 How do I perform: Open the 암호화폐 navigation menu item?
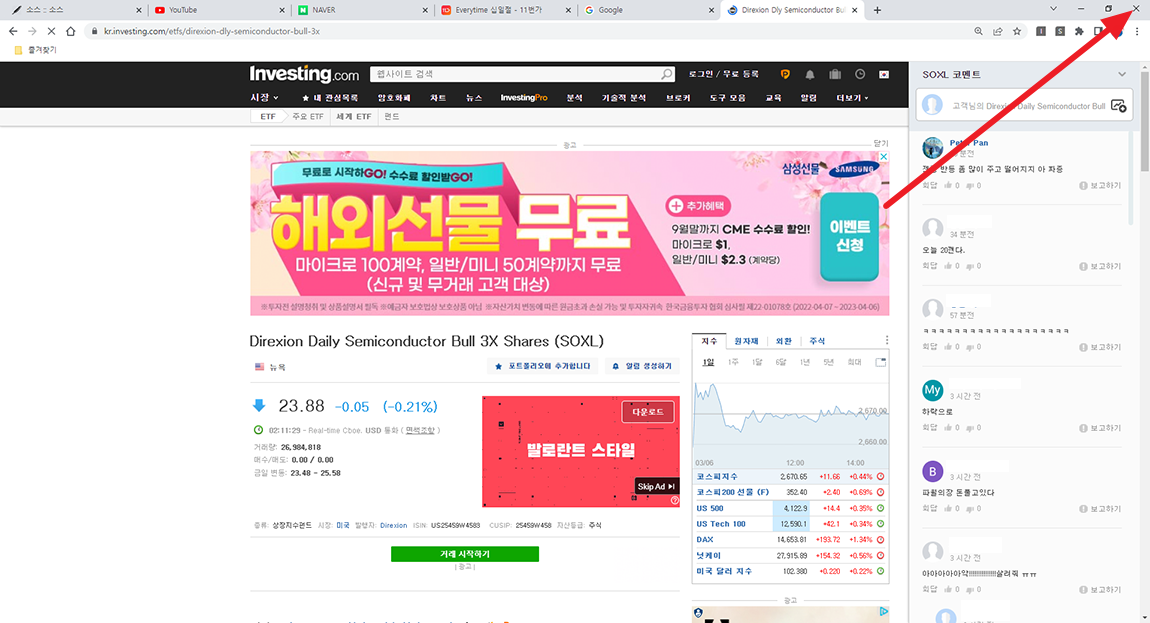394,98
